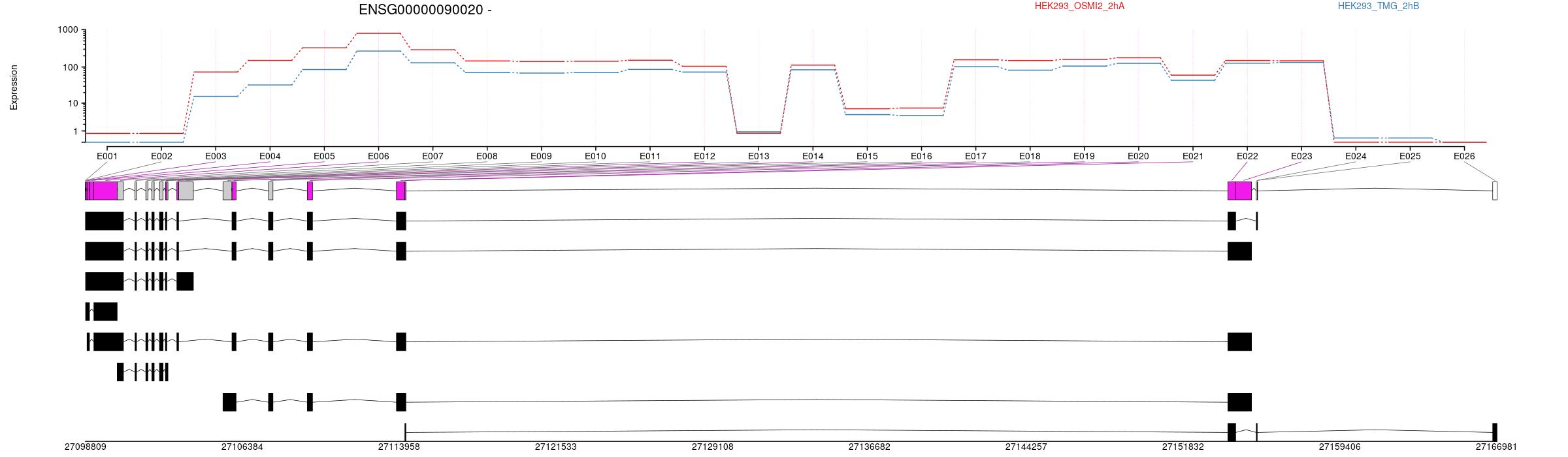
Task: Click the E014 exon bin label
Action: [x=813, y=156]
